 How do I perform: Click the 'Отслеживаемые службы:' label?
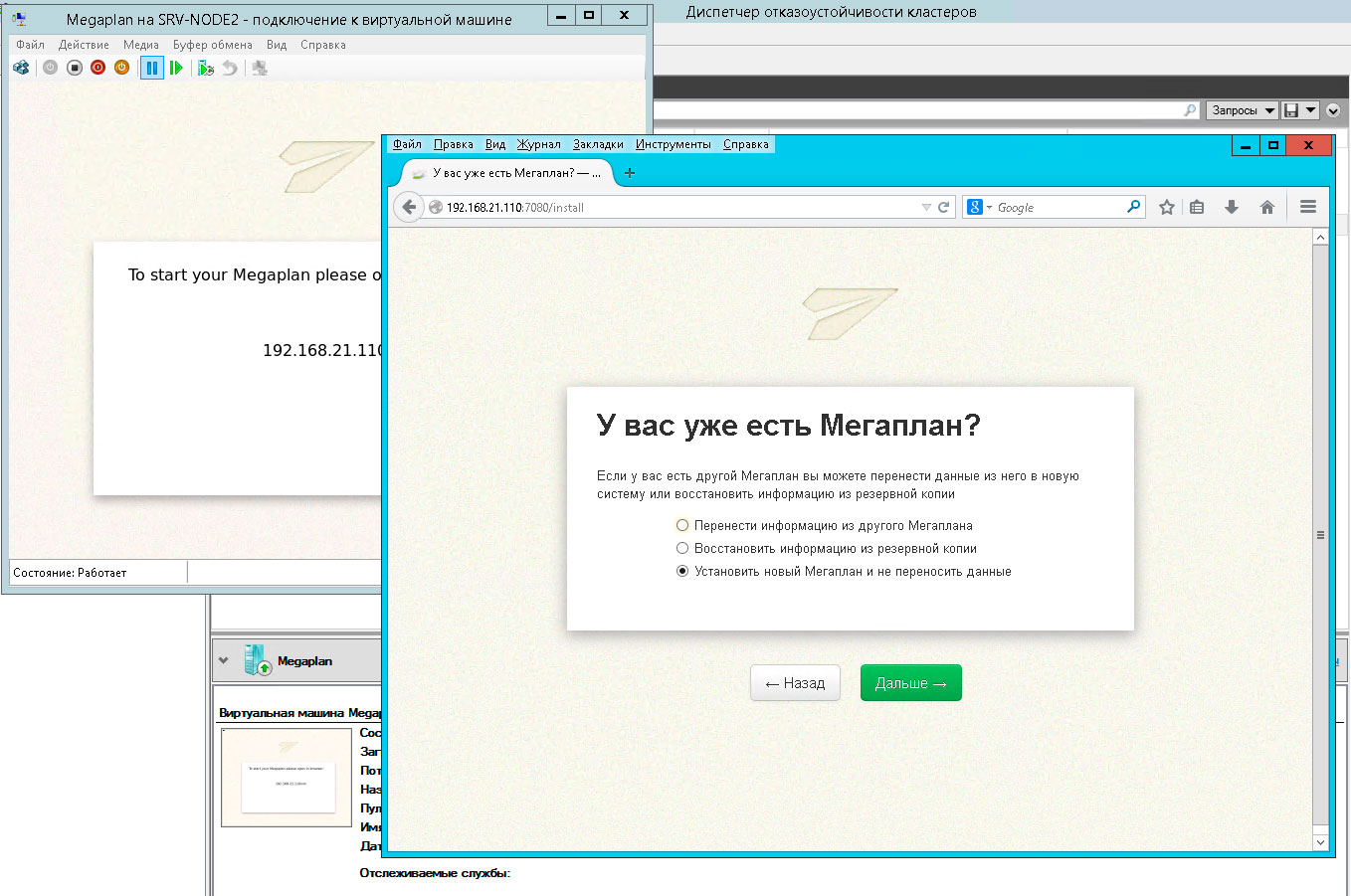tap(435, 873)
